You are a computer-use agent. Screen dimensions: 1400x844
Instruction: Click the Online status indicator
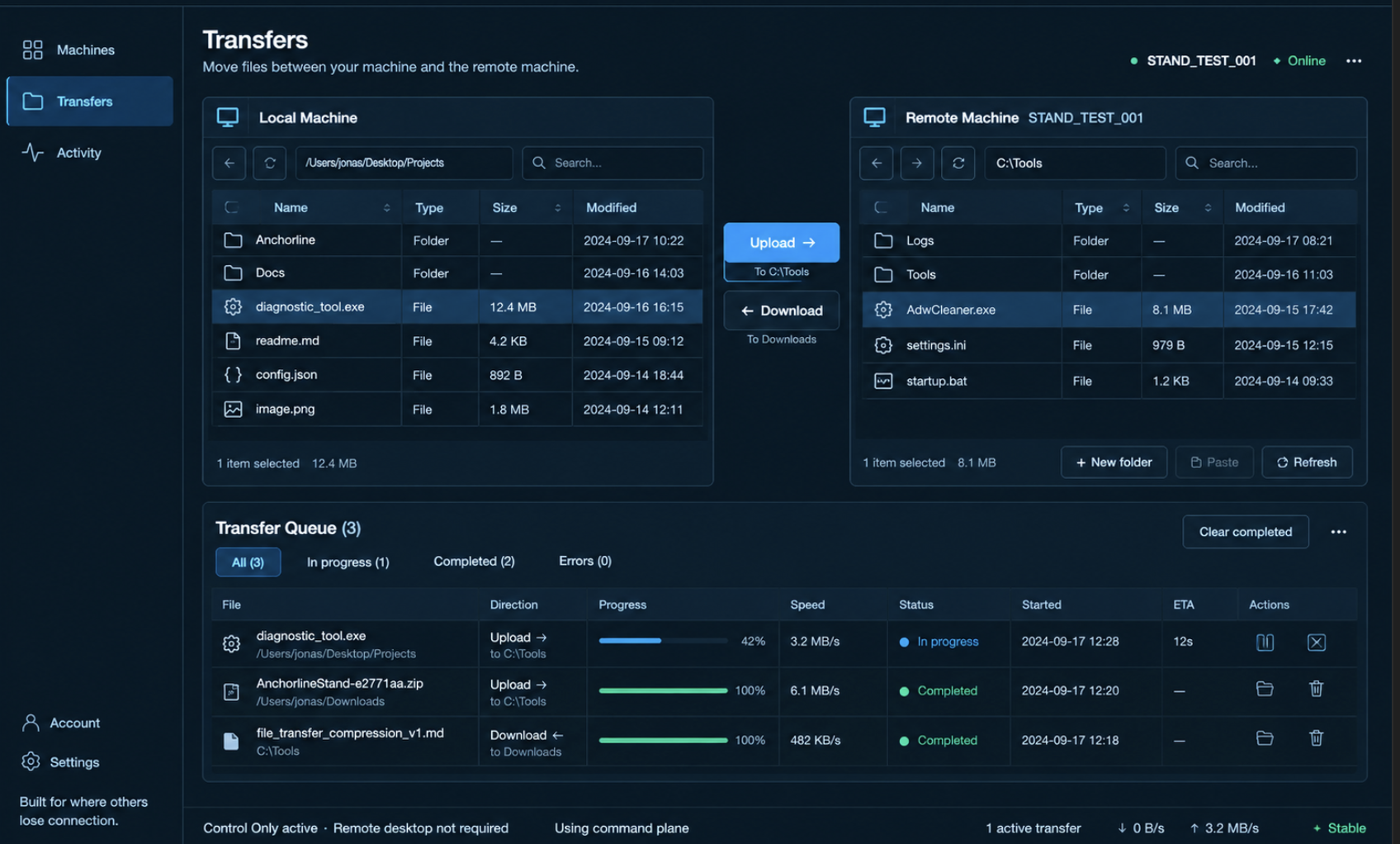(x=1299, y=61)
